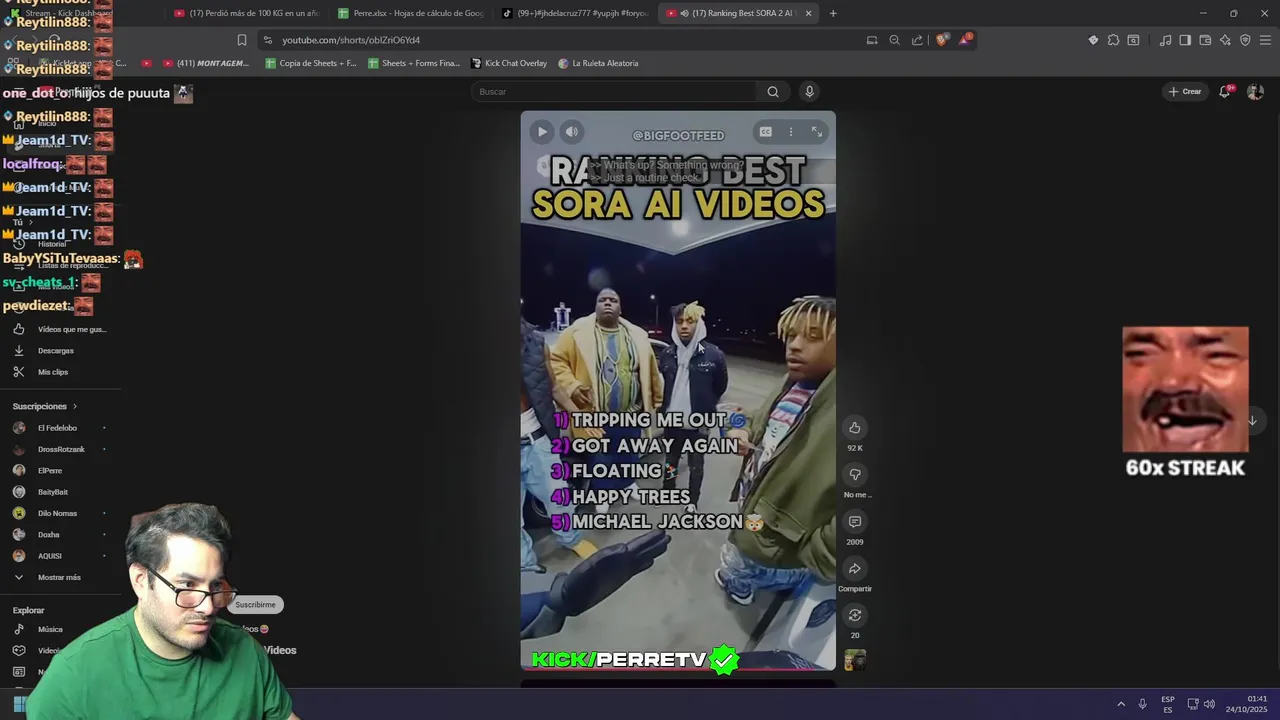Open the taskbar volume speaker icon

coord(1209,704)
